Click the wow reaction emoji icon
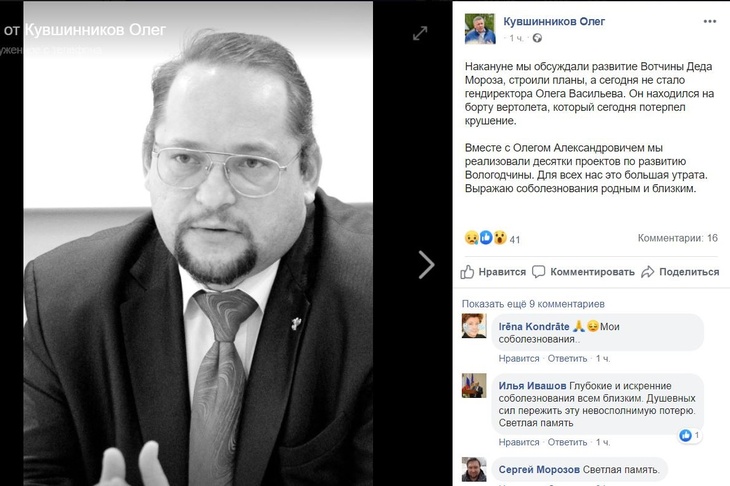This screenshot has height=486, width=730. [x=500, y=238]
